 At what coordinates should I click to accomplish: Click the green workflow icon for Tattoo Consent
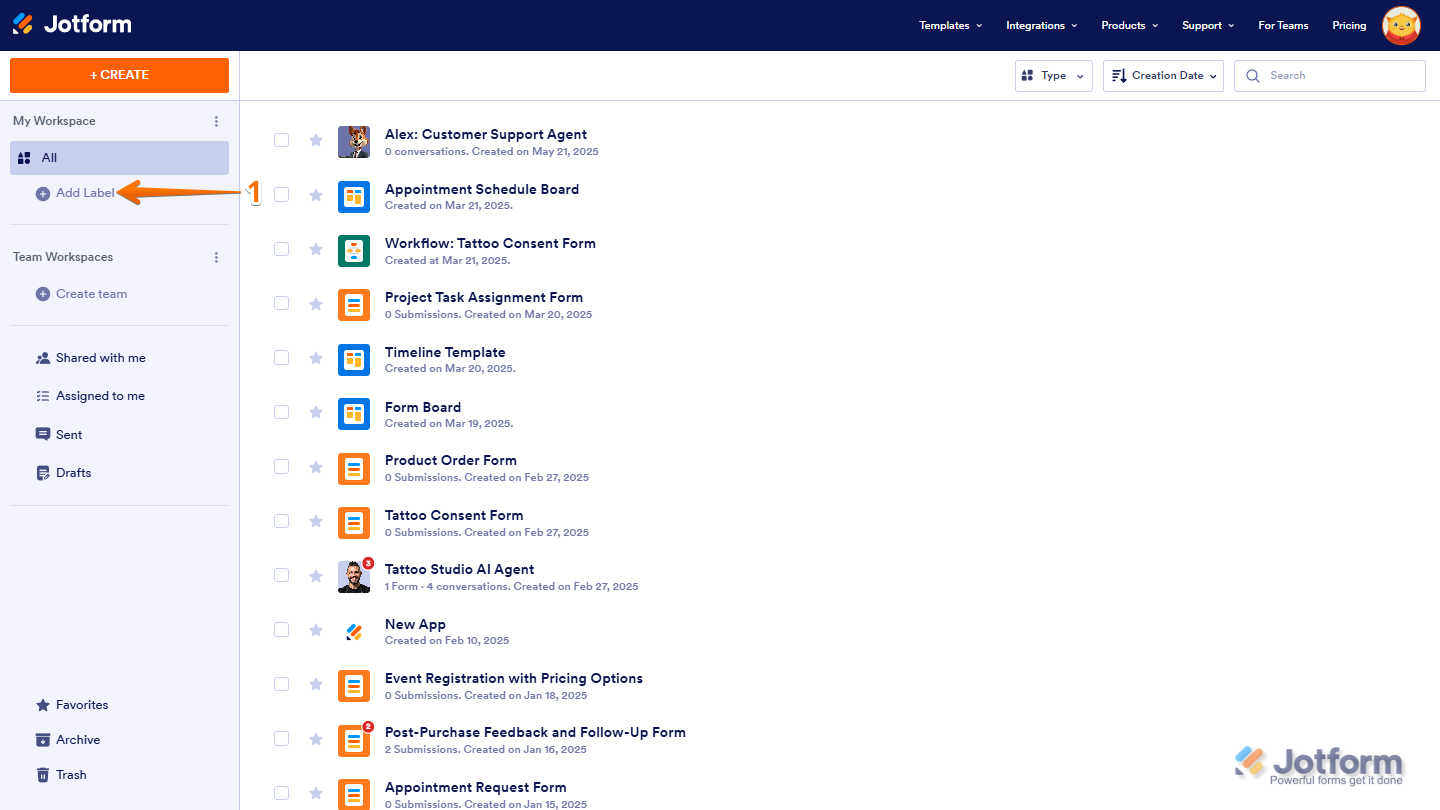tap(354, 251)
